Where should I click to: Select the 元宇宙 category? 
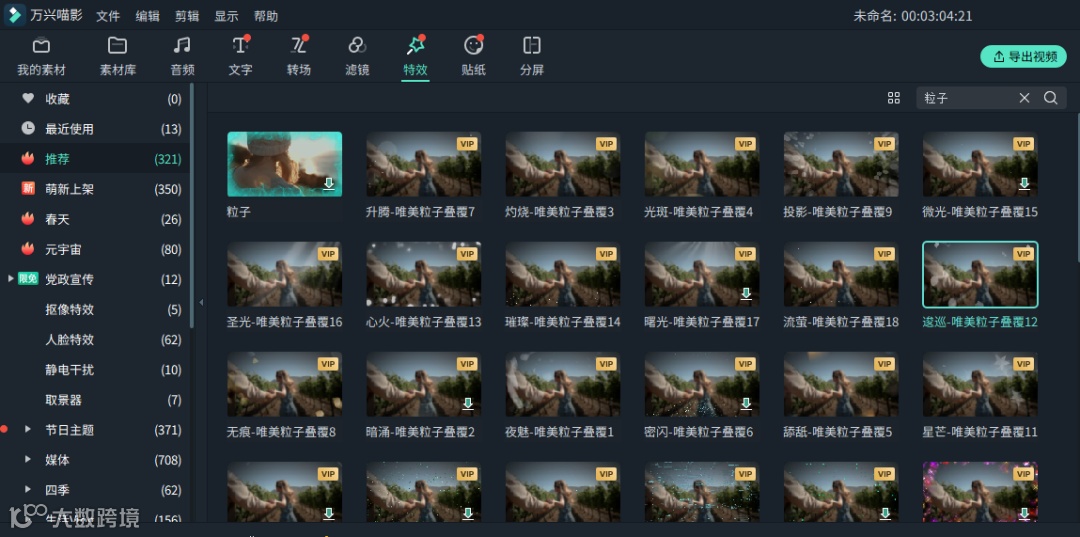95,249
